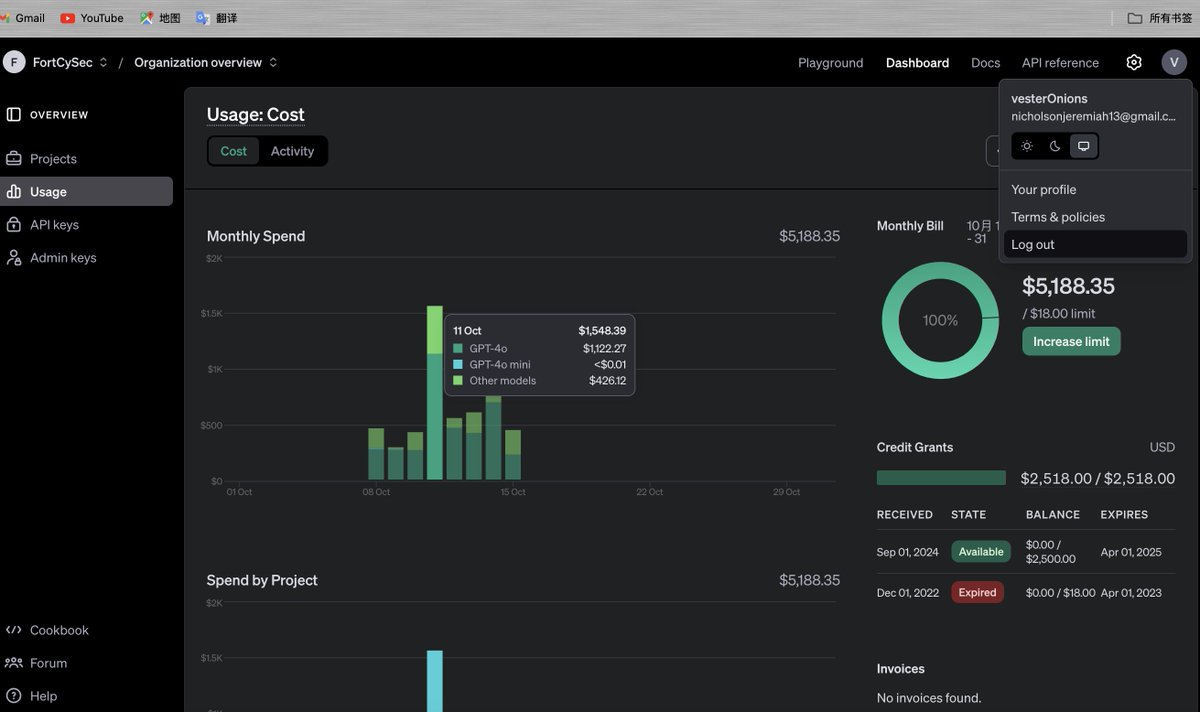This screenshot has width=1200, height=712.
Task: Click the tall 11 Oct spend bar
Action: tap(434, 393)
